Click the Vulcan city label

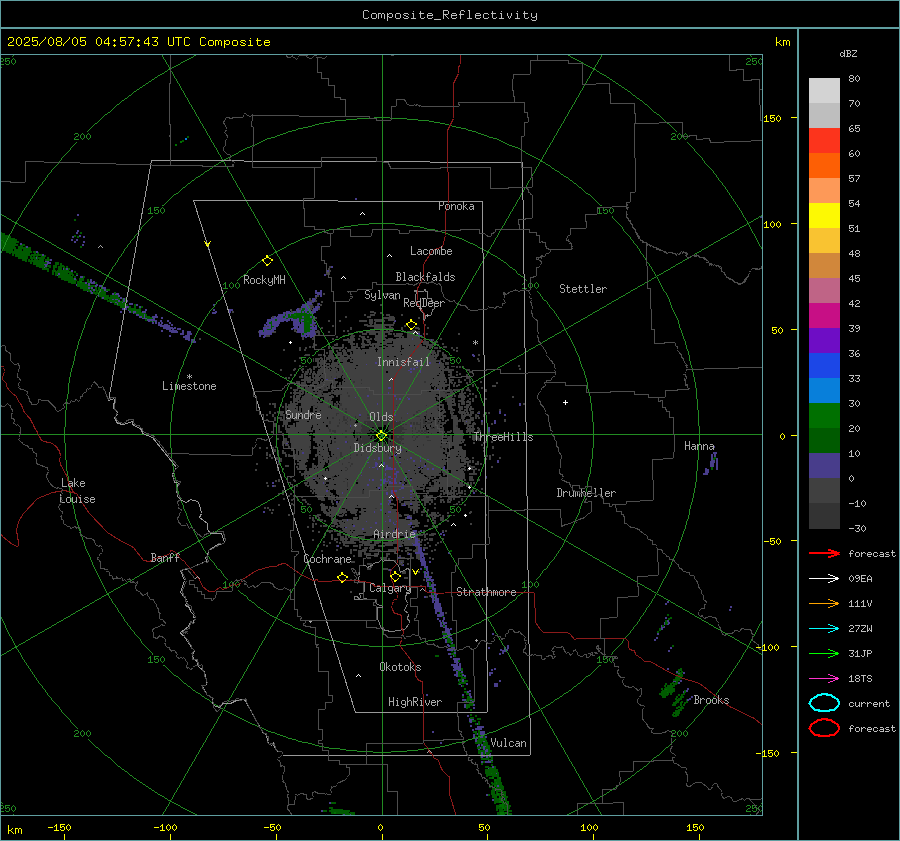508,743
